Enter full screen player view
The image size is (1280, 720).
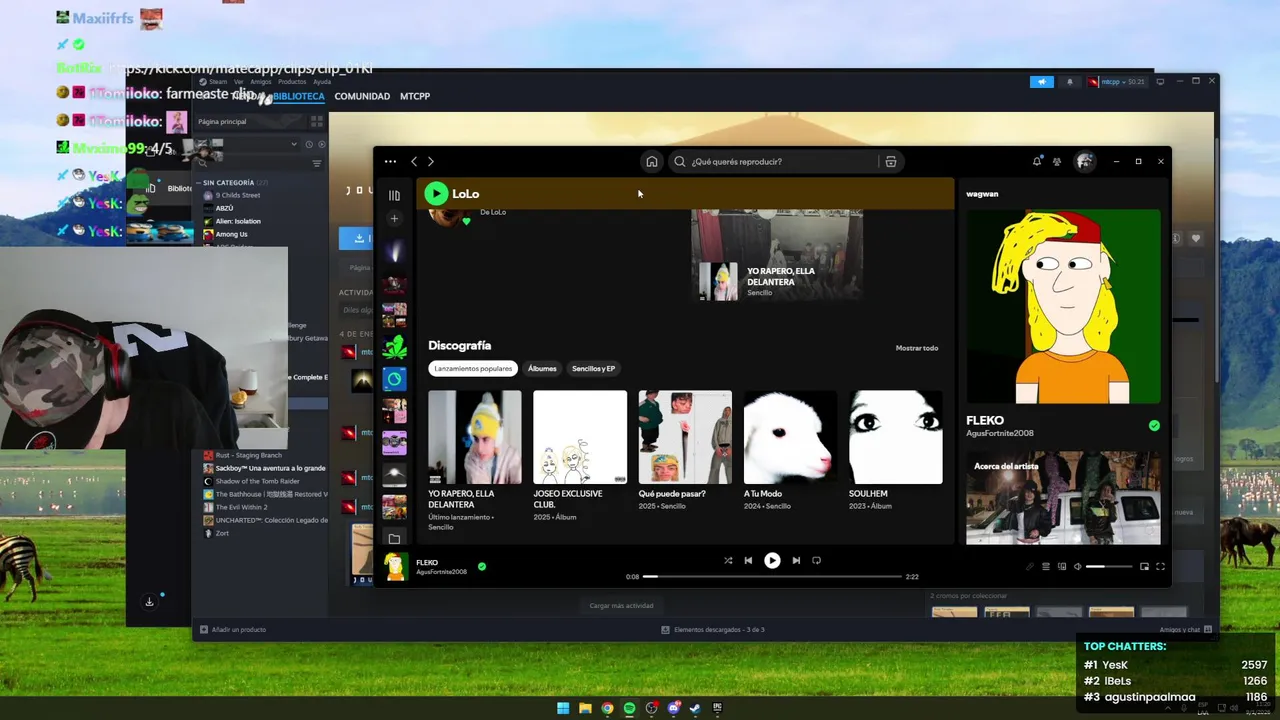point(1161,567)
